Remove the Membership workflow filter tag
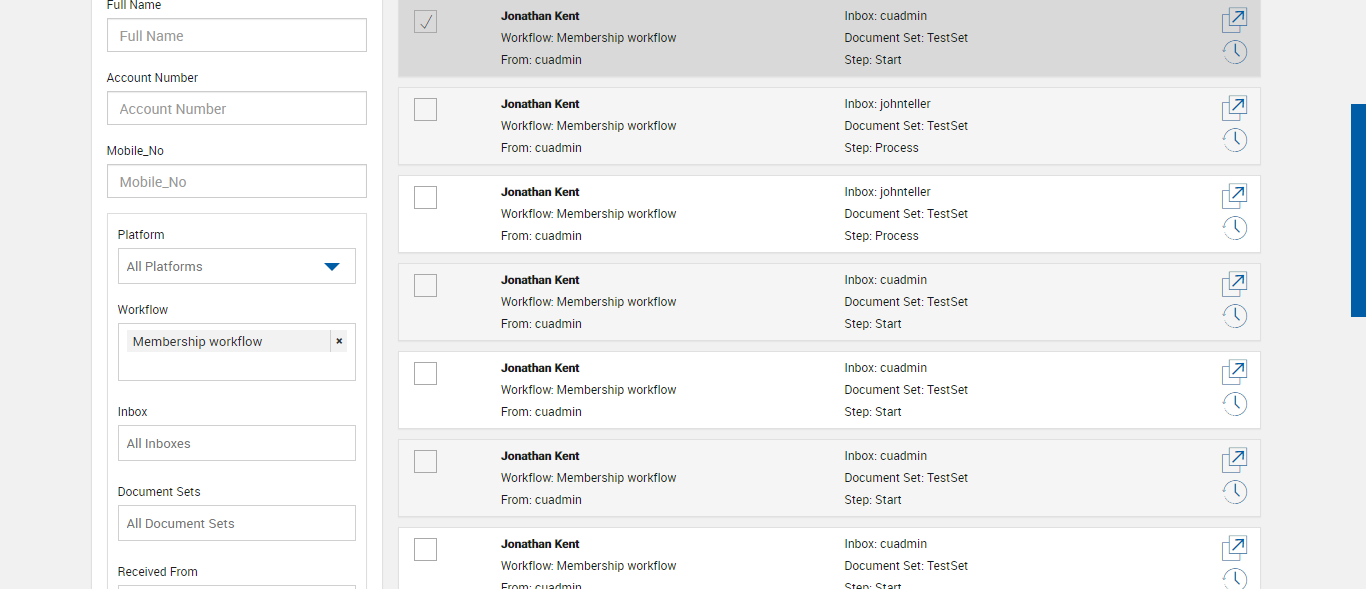 pos(339,341)
